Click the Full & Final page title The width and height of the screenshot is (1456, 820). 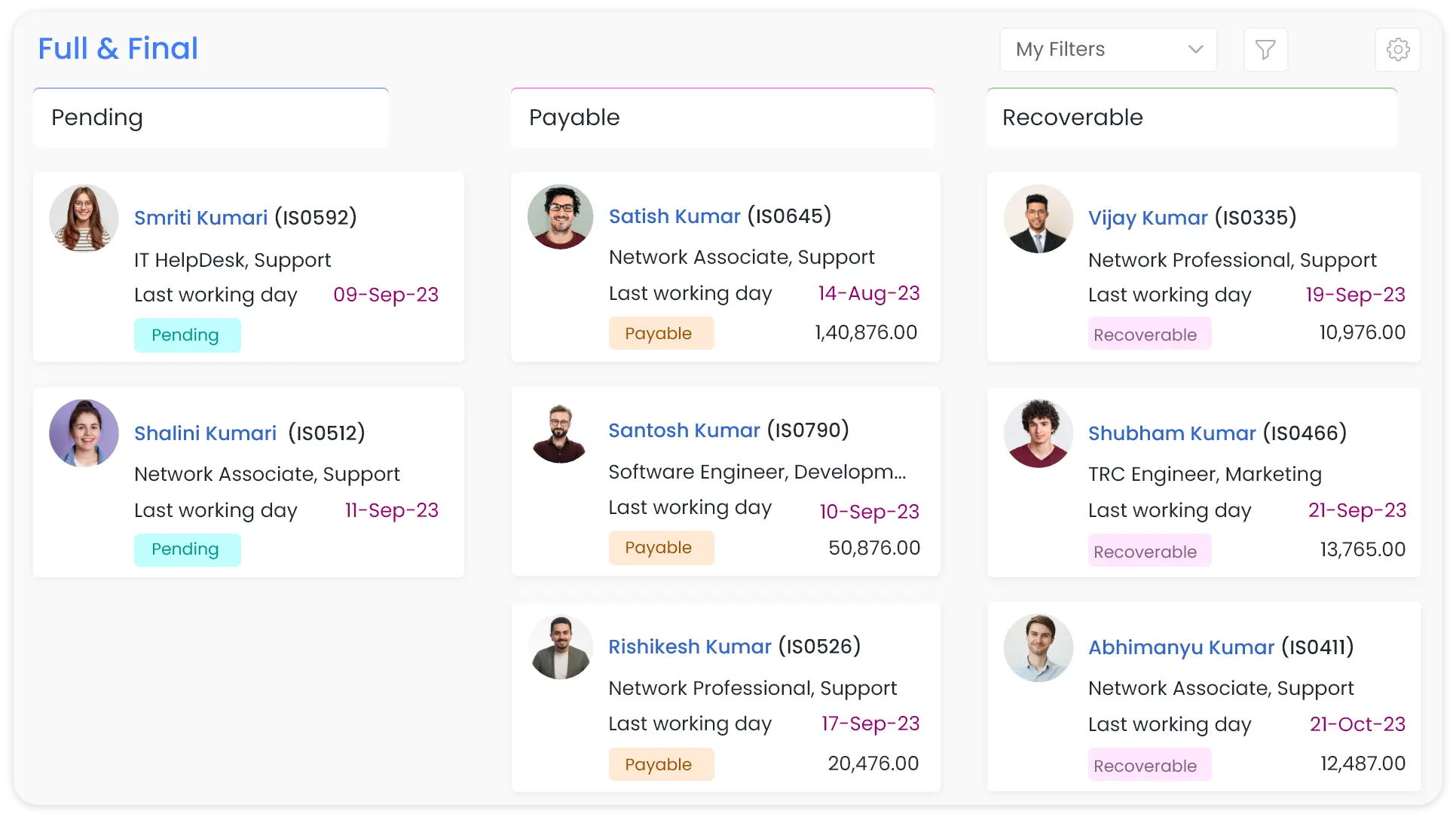(x=118, y=49)
